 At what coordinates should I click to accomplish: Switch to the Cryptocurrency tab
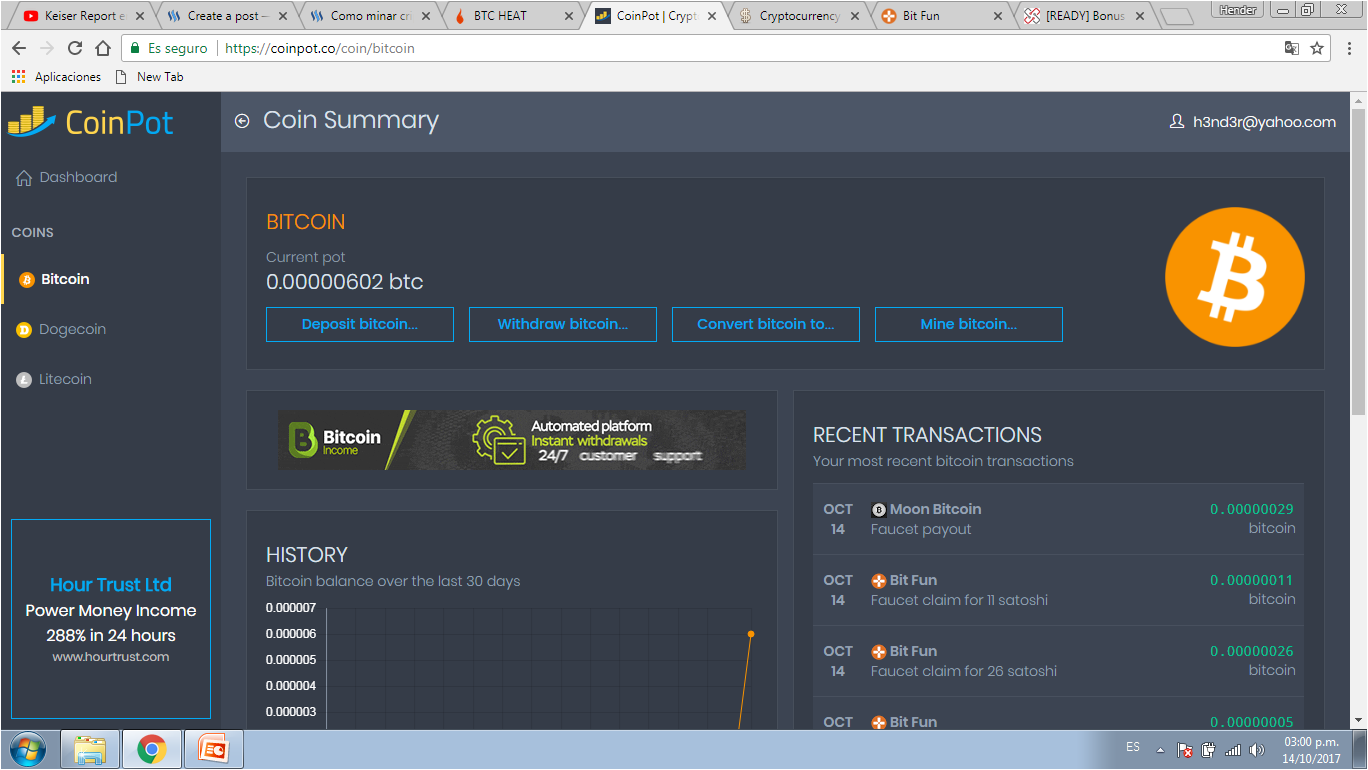(800, 16)
